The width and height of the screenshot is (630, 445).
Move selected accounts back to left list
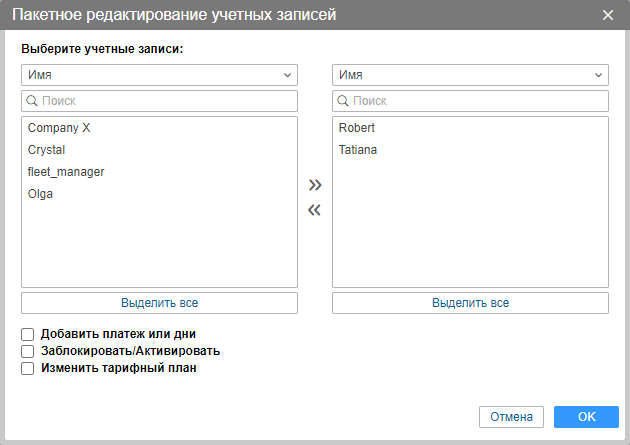[314, 210]
